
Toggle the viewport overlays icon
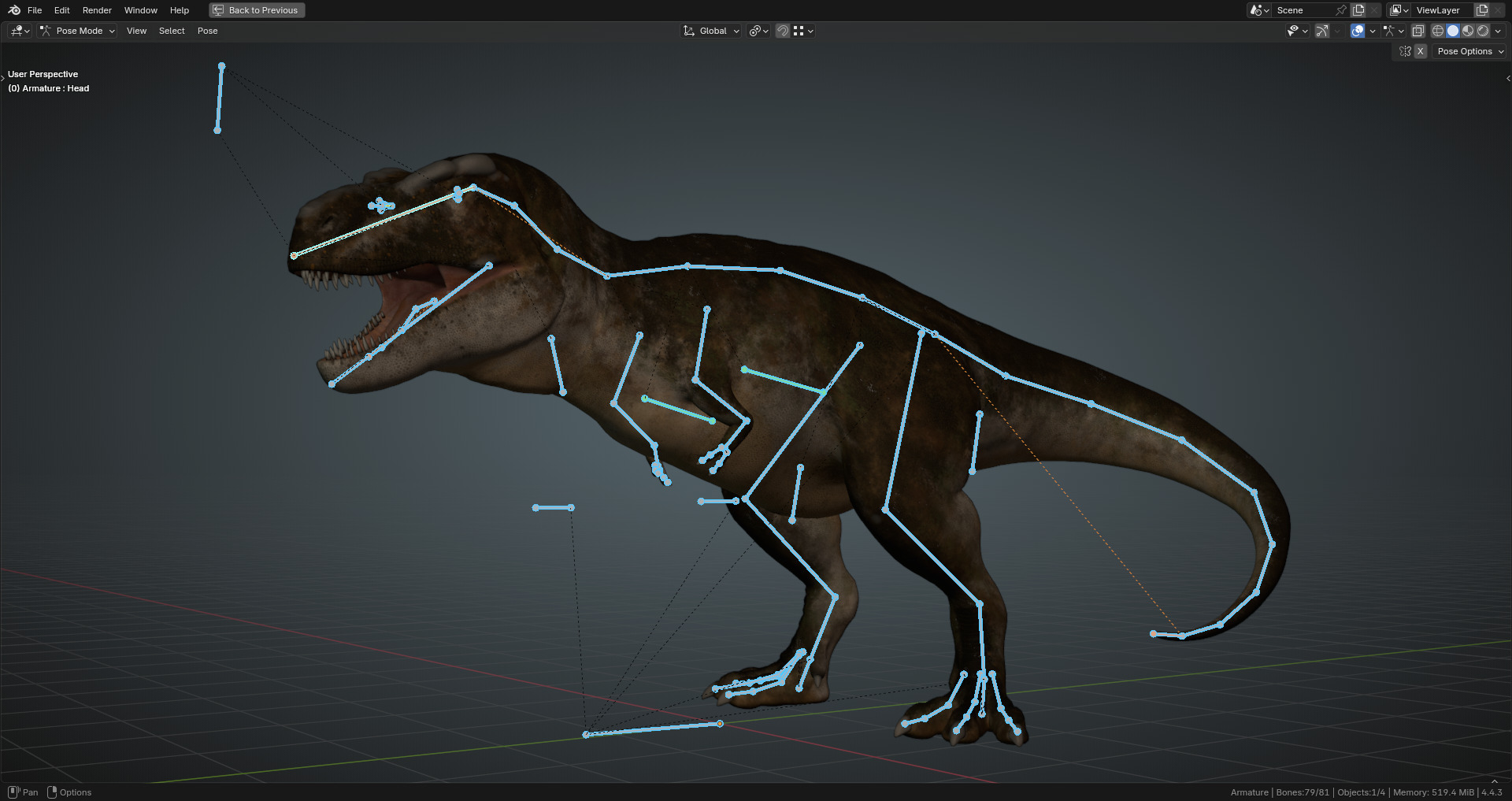[1358, 31]
